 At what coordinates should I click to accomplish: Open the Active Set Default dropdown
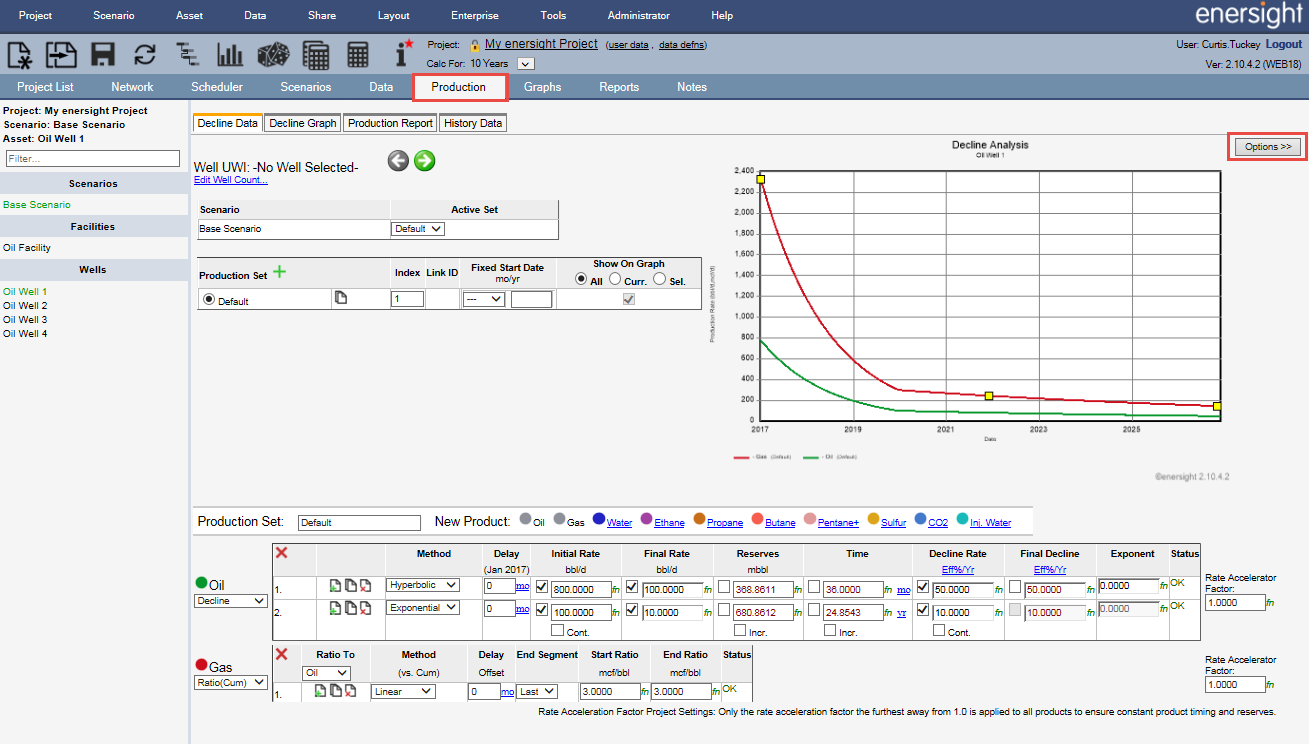pyautogui.click(x=418, y=229)
